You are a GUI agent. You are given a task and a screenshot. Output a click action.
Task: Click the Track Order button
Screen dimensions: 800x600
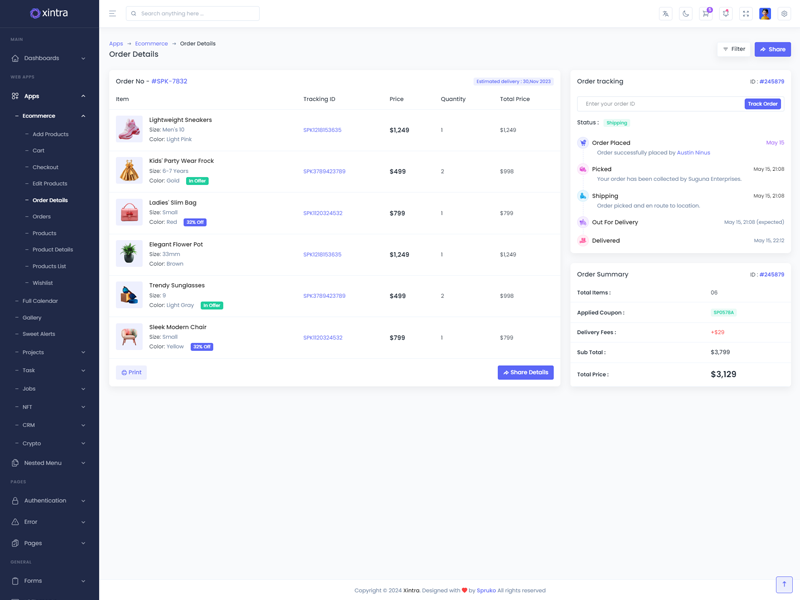762,104
